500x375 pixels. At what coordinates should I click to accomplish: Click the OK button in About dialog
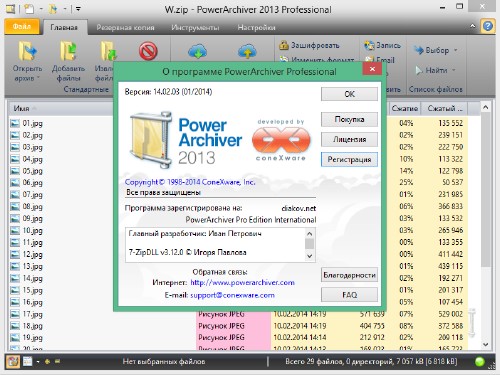tap(349, 94)
